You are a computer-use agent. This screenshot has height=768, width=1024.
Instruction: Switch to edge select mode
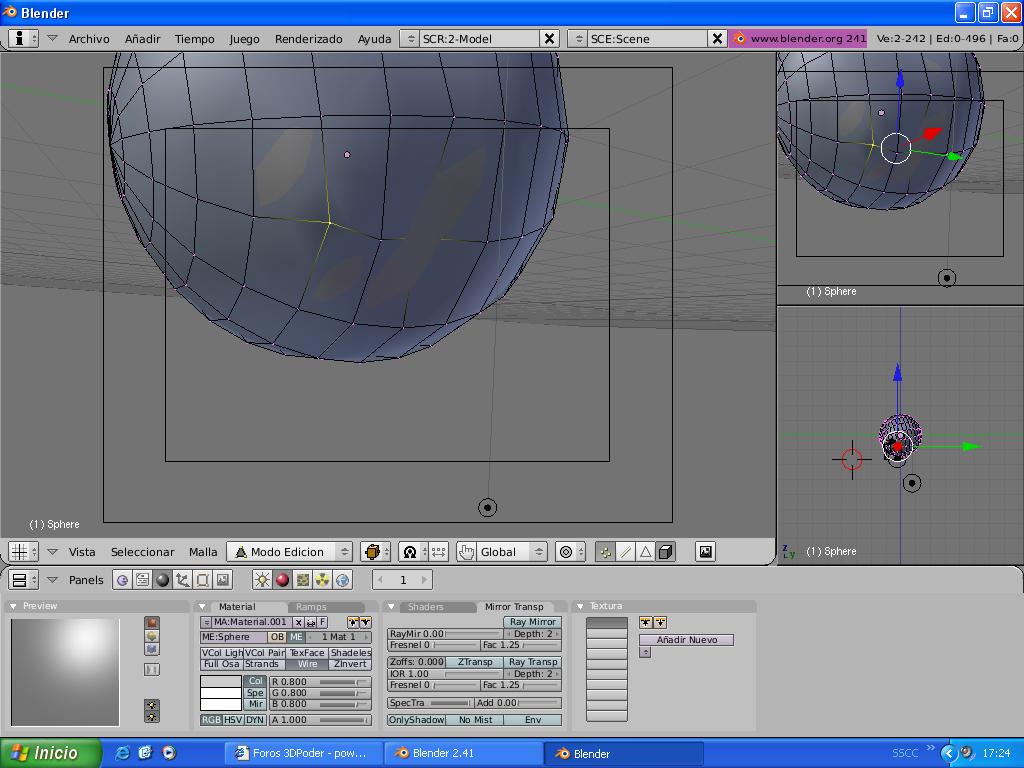point(625,552)
